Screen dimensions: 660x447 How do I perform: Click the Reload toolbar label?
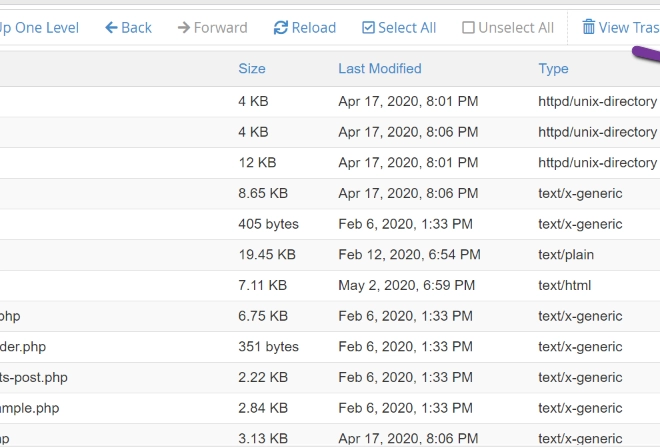(314, 28)
